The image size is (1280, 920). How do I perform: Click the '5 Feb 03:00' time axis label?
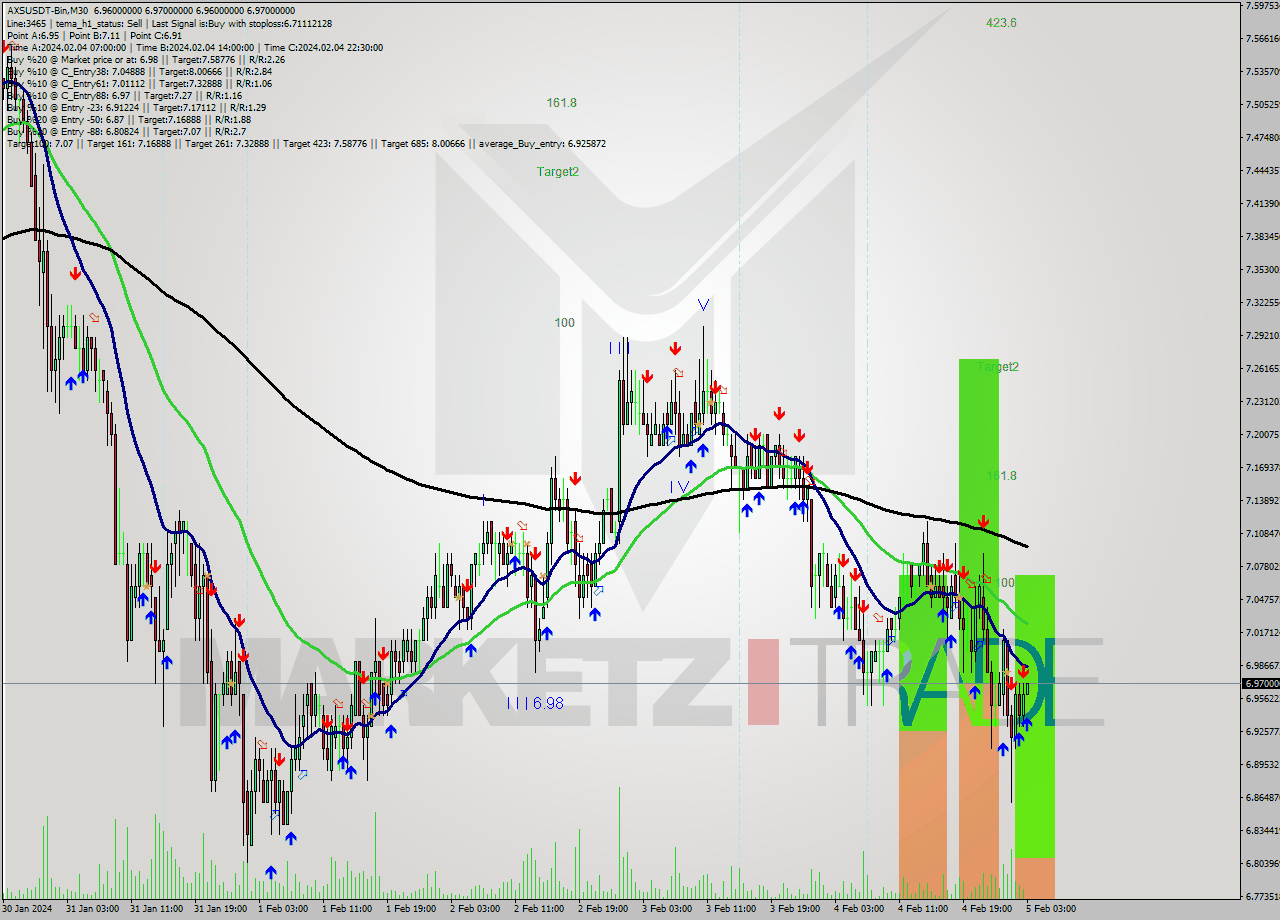coord(1051,909)
